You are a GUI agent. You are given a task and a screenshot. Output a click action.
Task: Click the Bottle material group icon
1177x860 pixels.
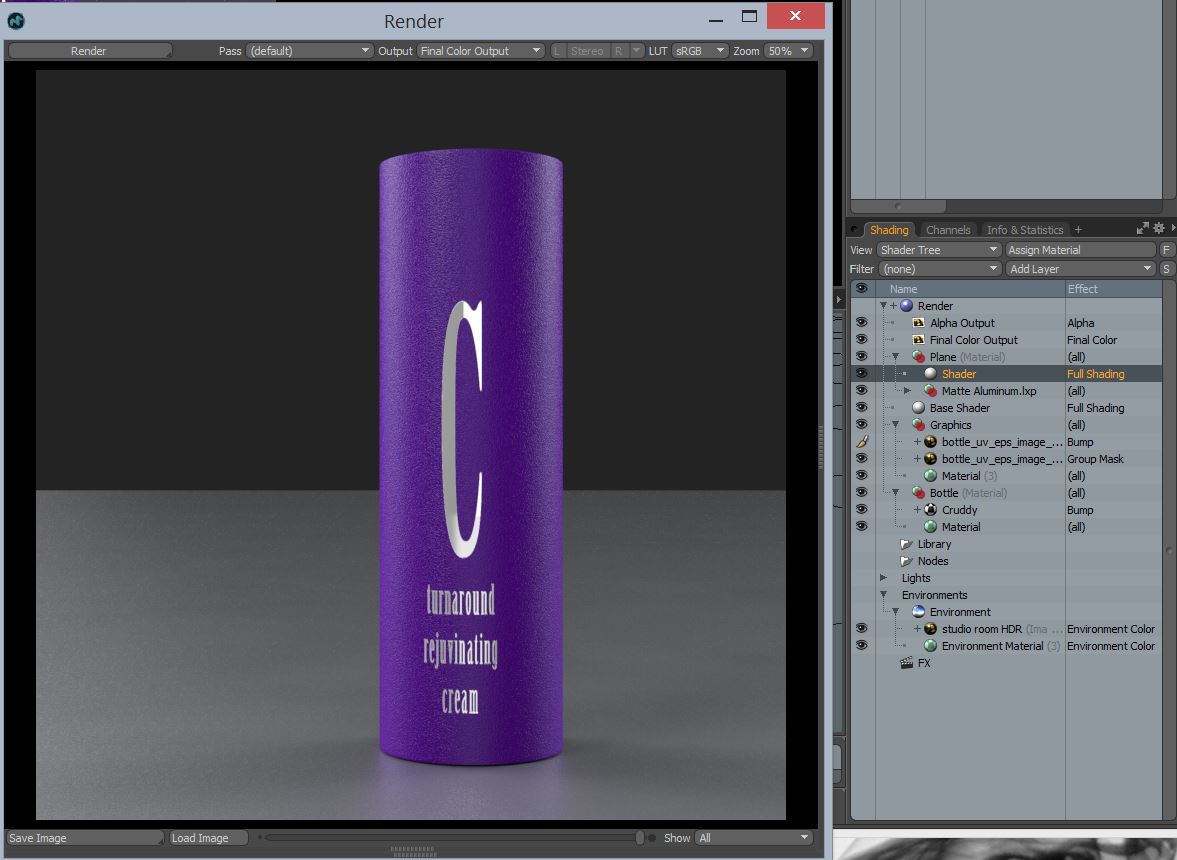[918, 493]
